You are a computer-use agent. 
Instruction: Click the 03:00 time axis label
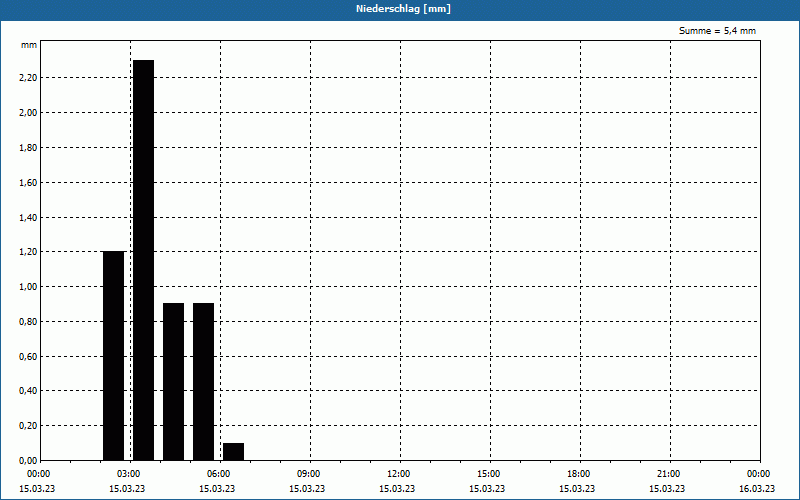point(129,474)
